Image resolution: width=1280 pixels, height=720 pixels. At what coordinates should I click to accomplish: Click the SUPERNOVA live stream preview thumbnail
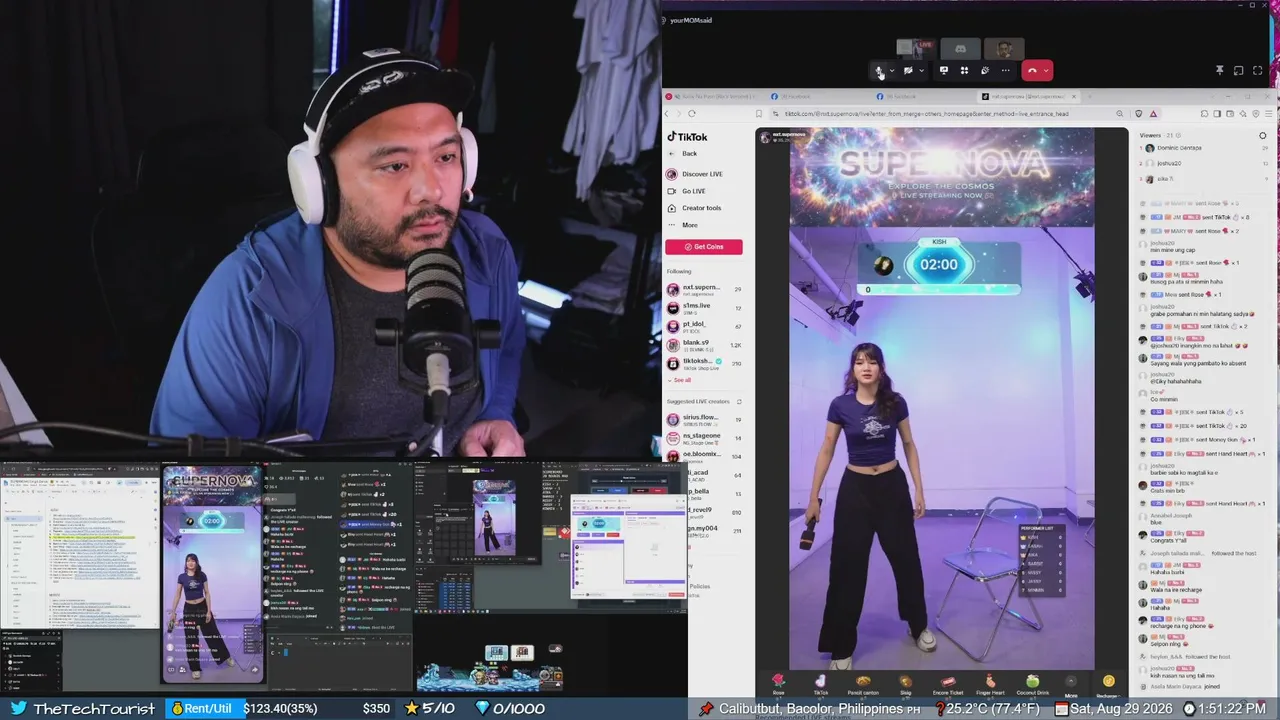pyautogui.click(x=212, y=574)
